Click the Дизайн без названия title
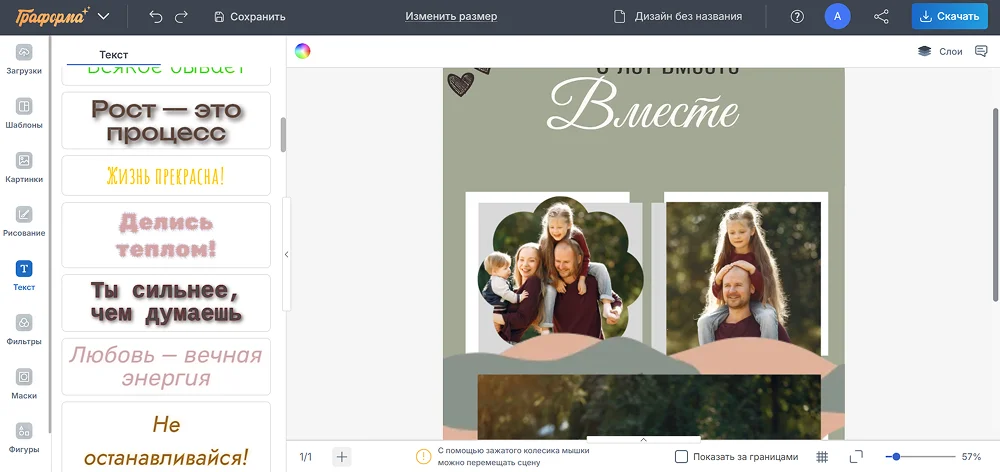The width and height of the screenshot is (1000, 472). point(688,17)
